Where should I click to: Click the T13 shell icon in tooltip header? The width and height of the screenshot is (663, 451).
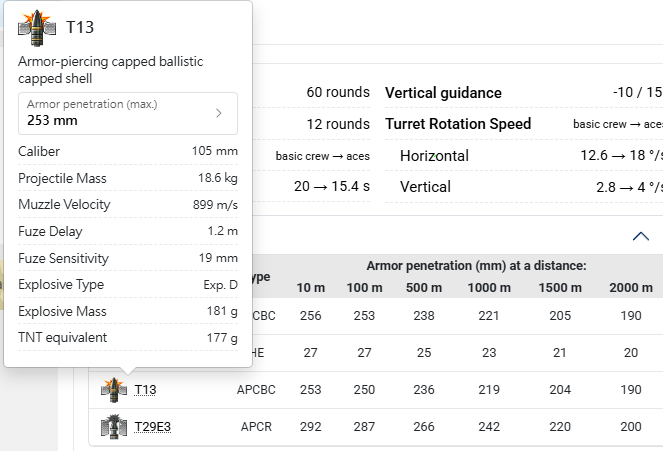tap(37, 28)
